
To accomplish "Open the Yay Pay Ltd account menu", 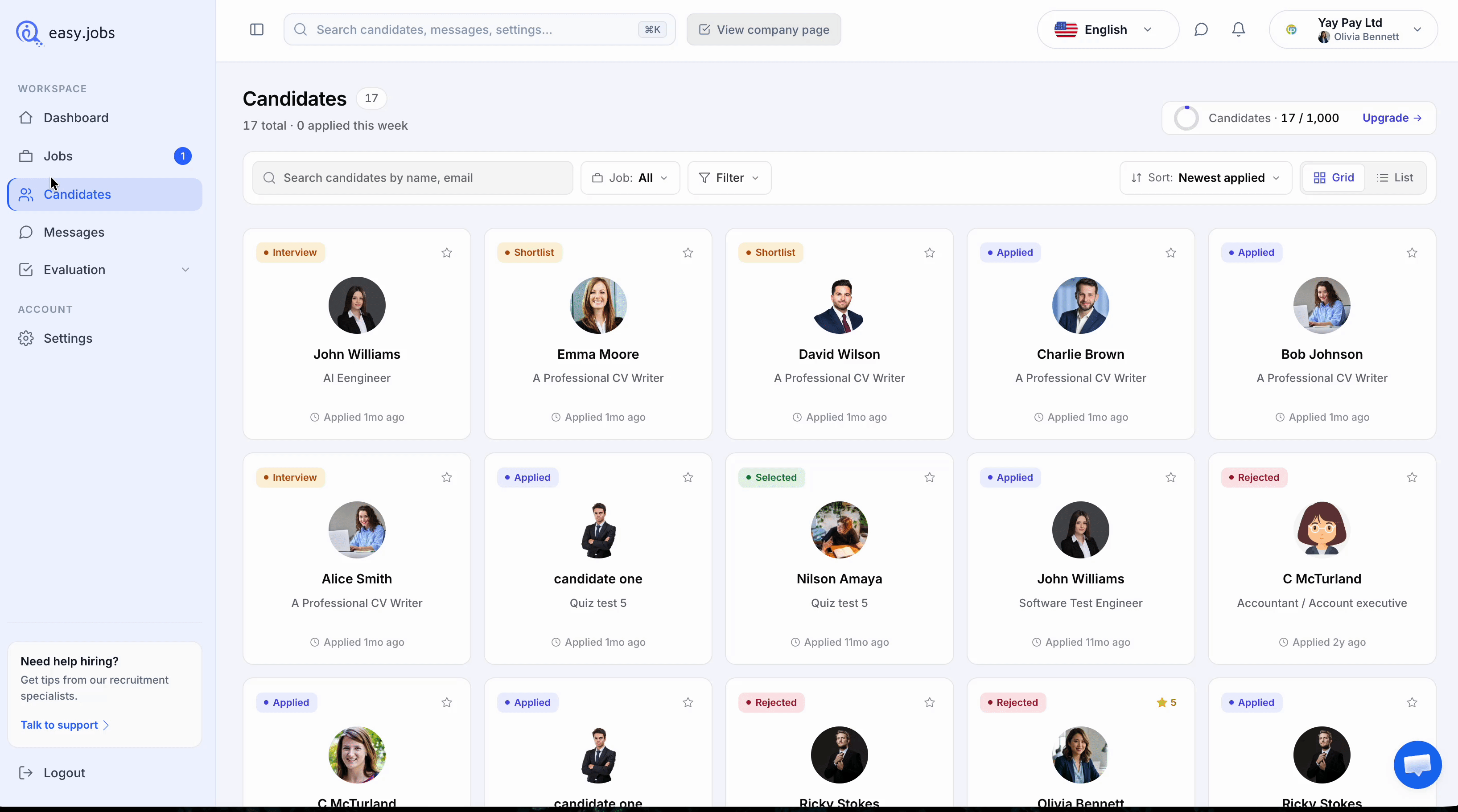I will tap(1353, 29).
